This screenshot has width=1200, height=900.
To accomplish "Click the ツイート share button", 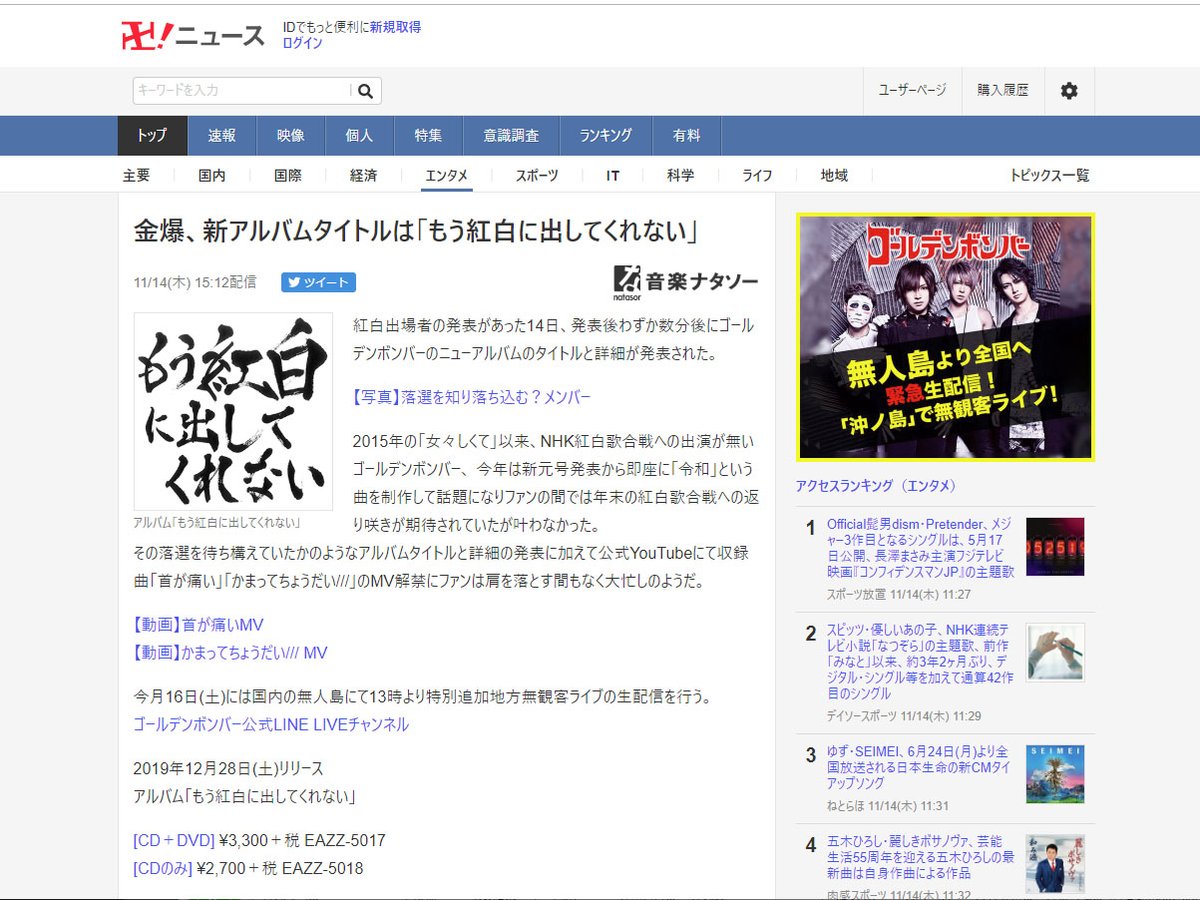I will pyautogui.click(x=318, y=283).
